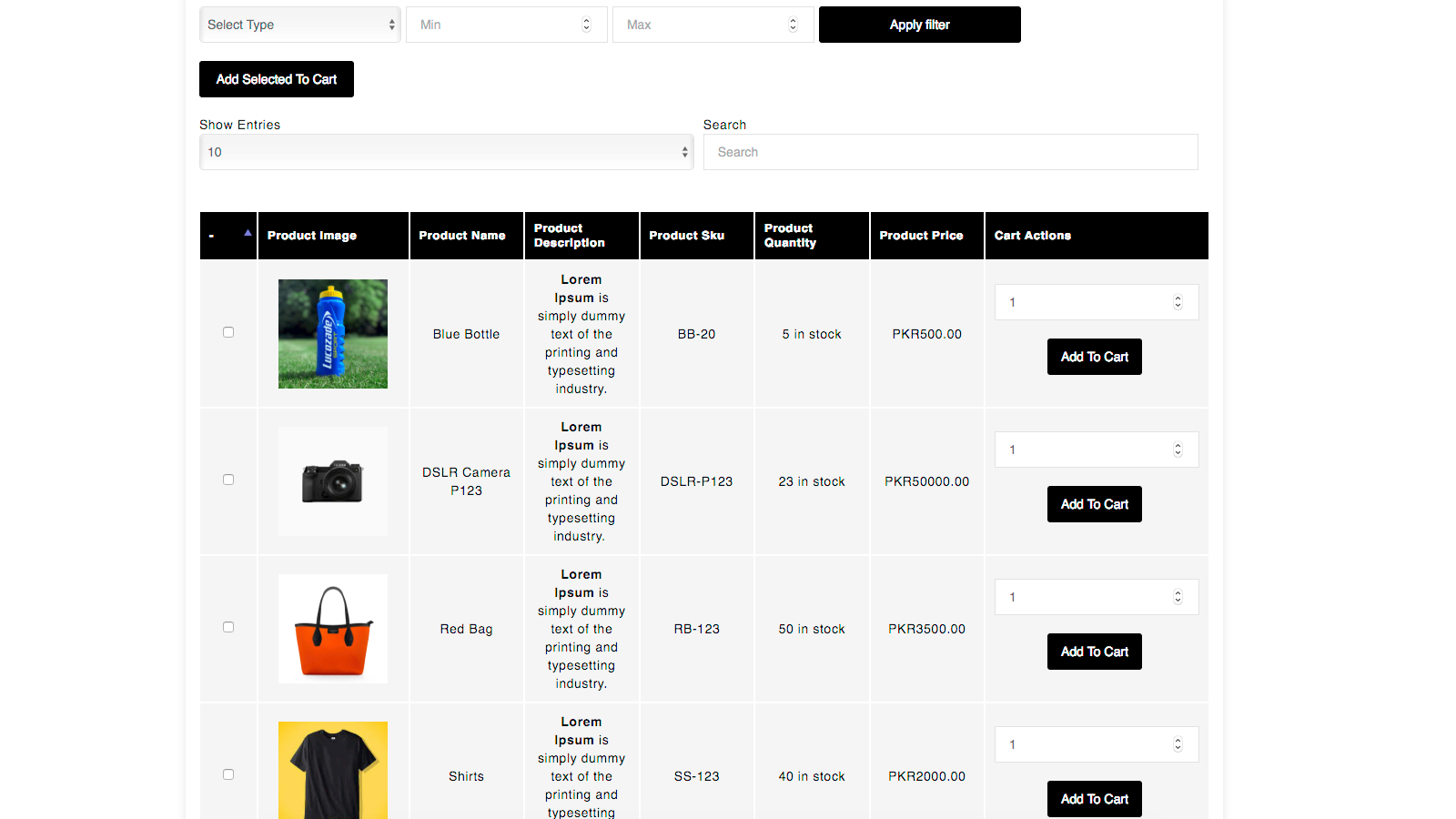The image size is (1456, 819).
Task: Check the Red Bag row checkbox
Action: coord(228,627)
